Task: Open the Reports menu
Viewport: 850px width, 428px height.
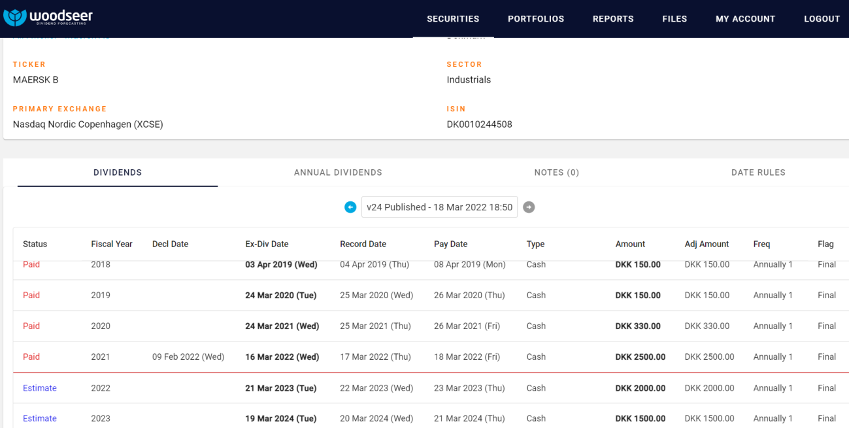Action: pos(613,19)
